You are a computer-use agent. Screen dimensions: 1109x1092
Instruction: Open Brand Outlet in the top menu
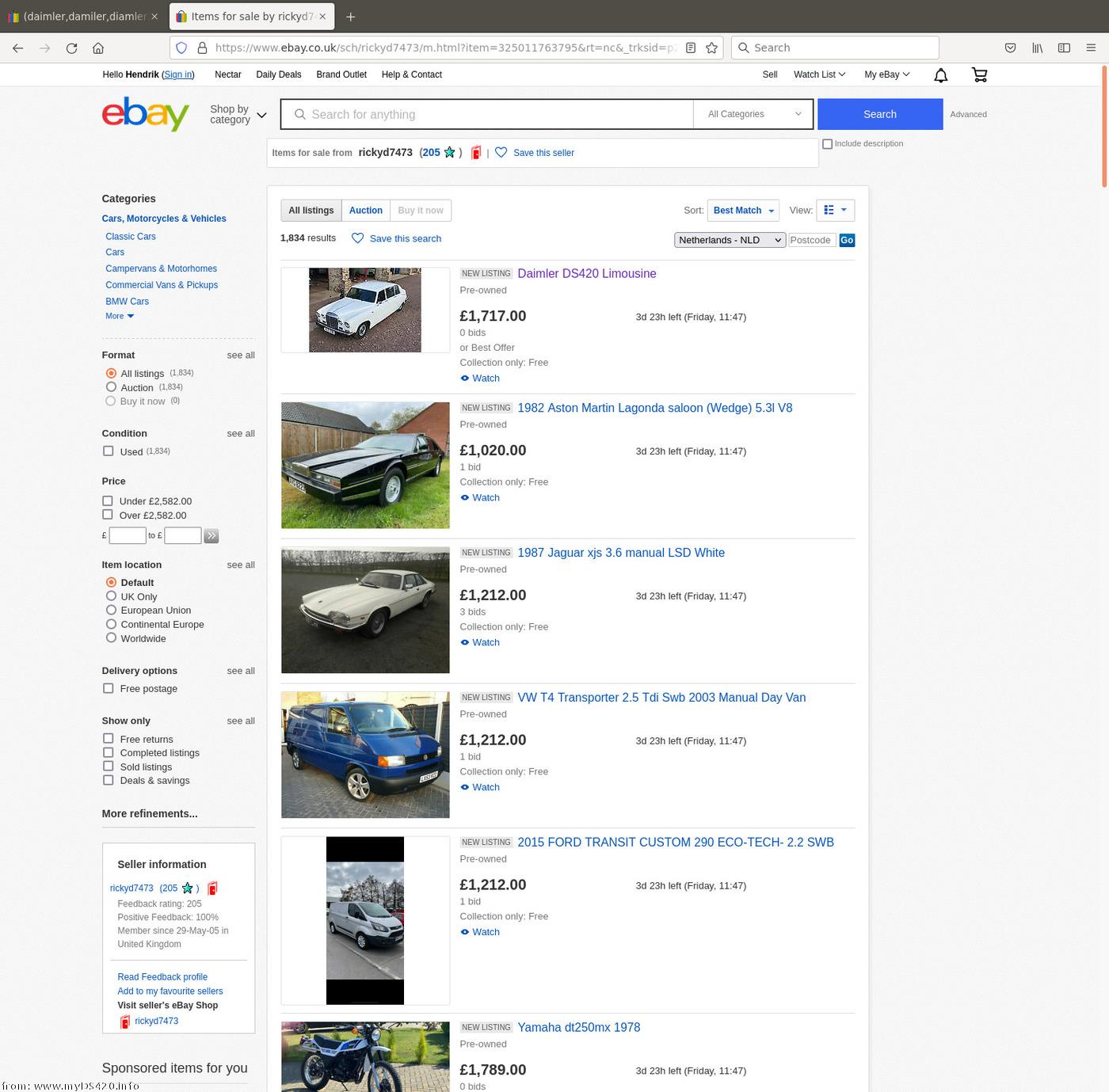(341, 74)
